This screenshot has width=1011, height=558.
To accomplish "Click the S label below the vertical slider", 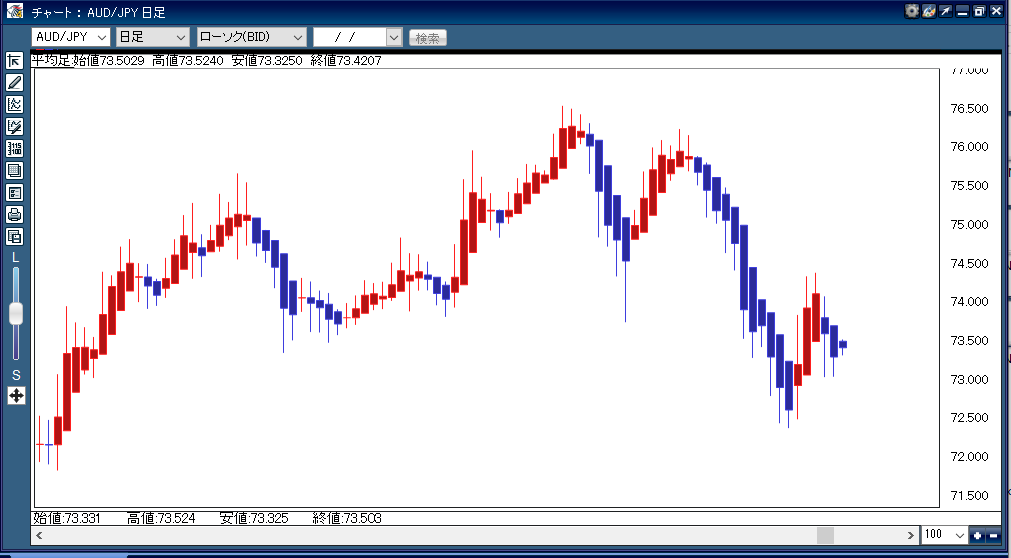I will click(16, 375).
